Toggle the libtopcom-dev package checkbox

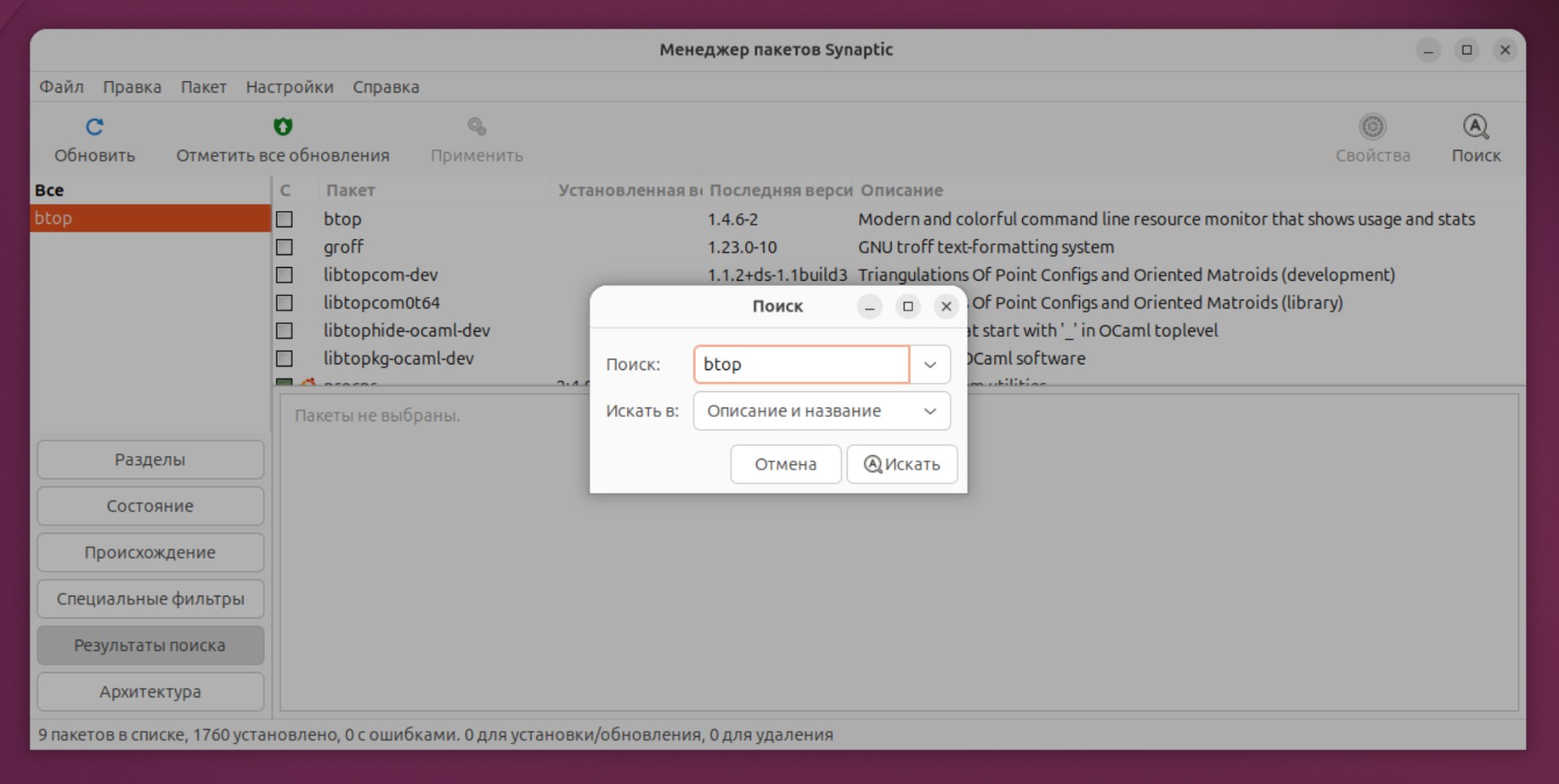click(284, 274)
